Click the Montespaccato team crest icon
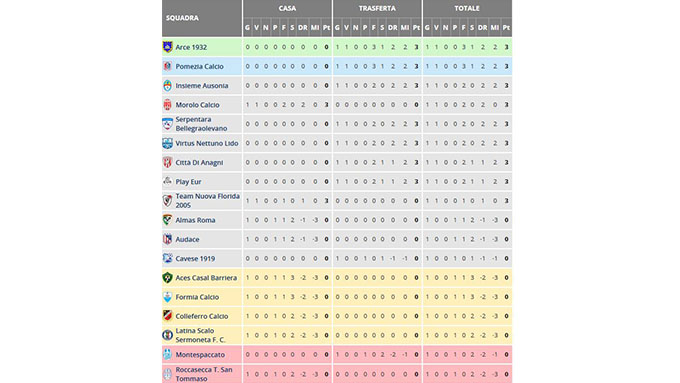This screenshot has width=680, height=383. (167, 354)
